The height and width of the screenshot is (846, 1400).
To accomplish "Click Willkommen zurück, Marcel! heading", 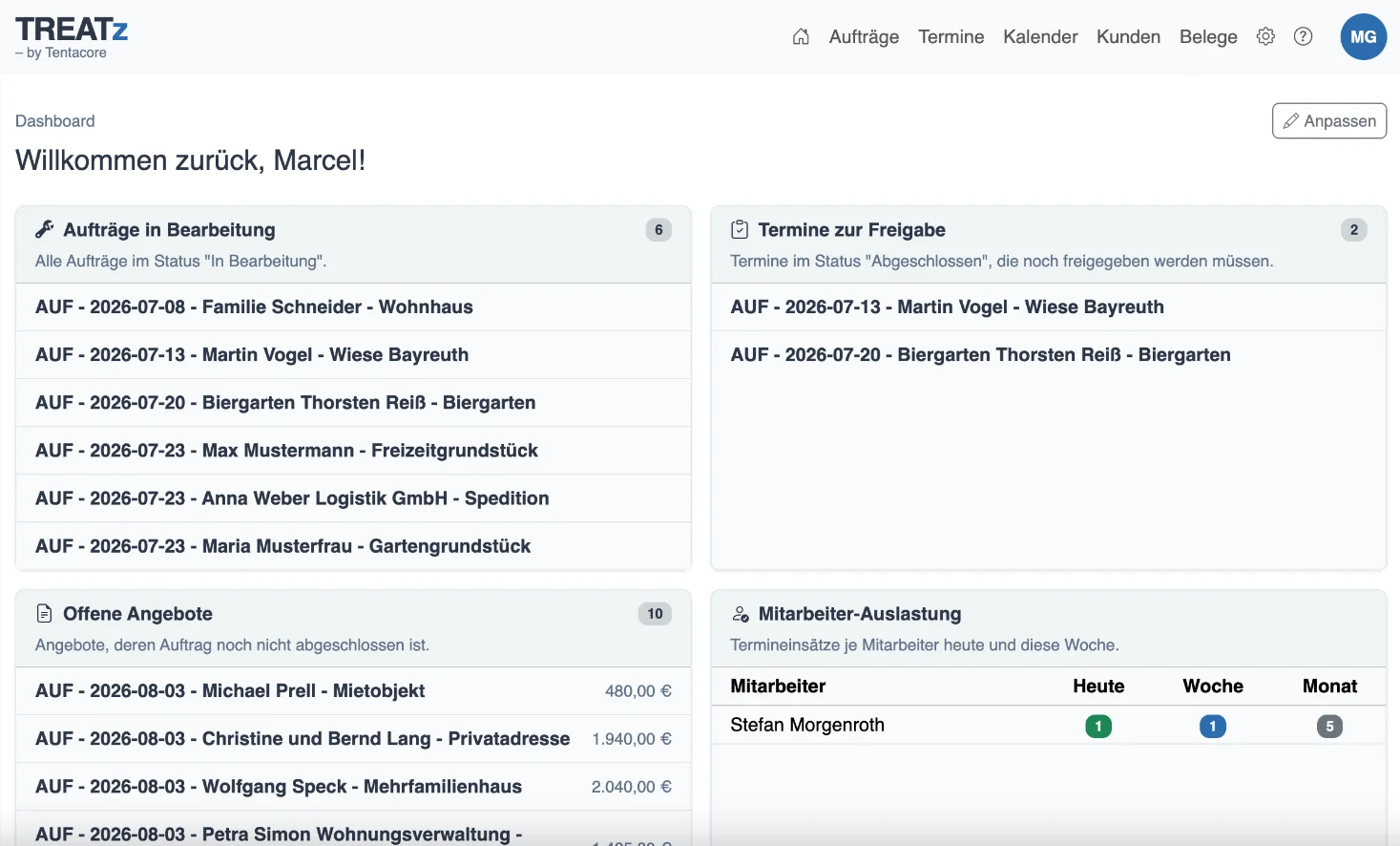I will pos(191,159).
